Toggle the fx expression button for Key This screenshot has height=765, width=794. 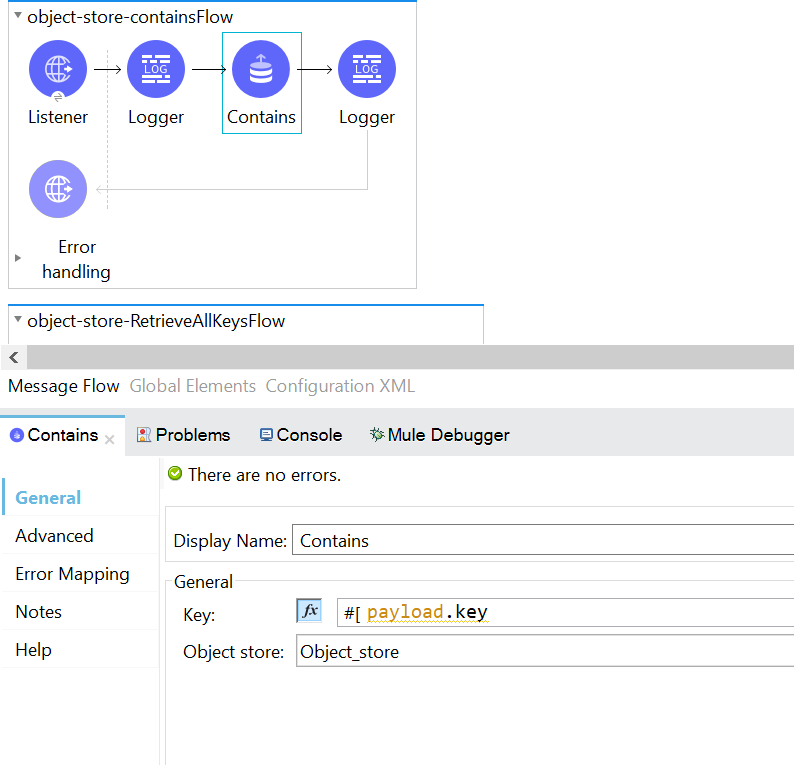(x=310, y=611)
